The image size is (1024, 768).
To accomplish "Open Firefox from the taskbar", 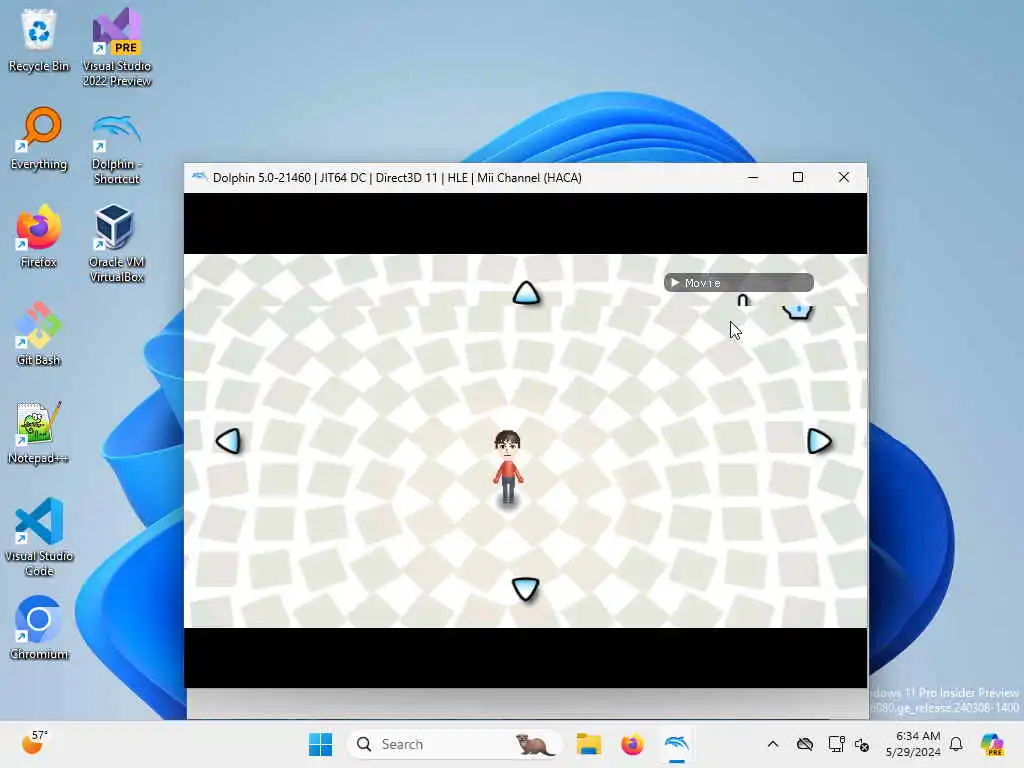I will (632, 744).
